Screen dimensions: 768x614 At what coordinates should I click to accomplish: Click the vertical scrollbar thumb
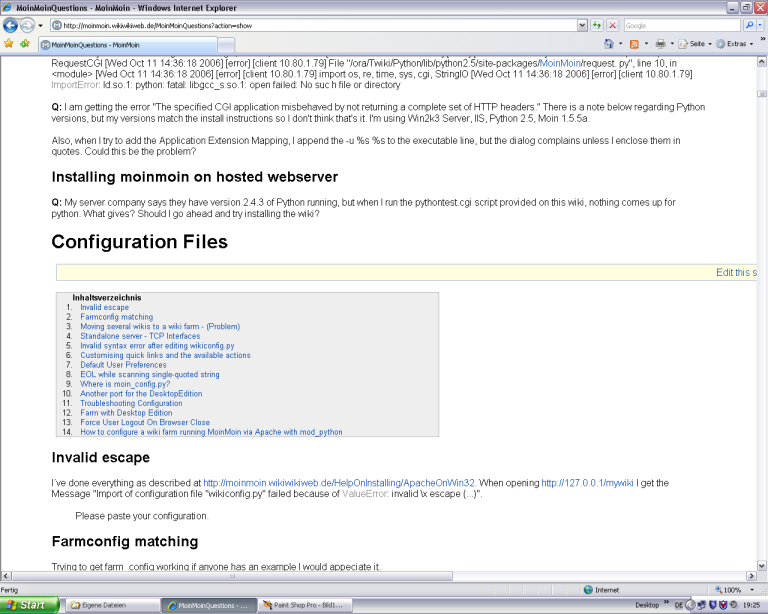pyautogui.click(x=762, y=94)
